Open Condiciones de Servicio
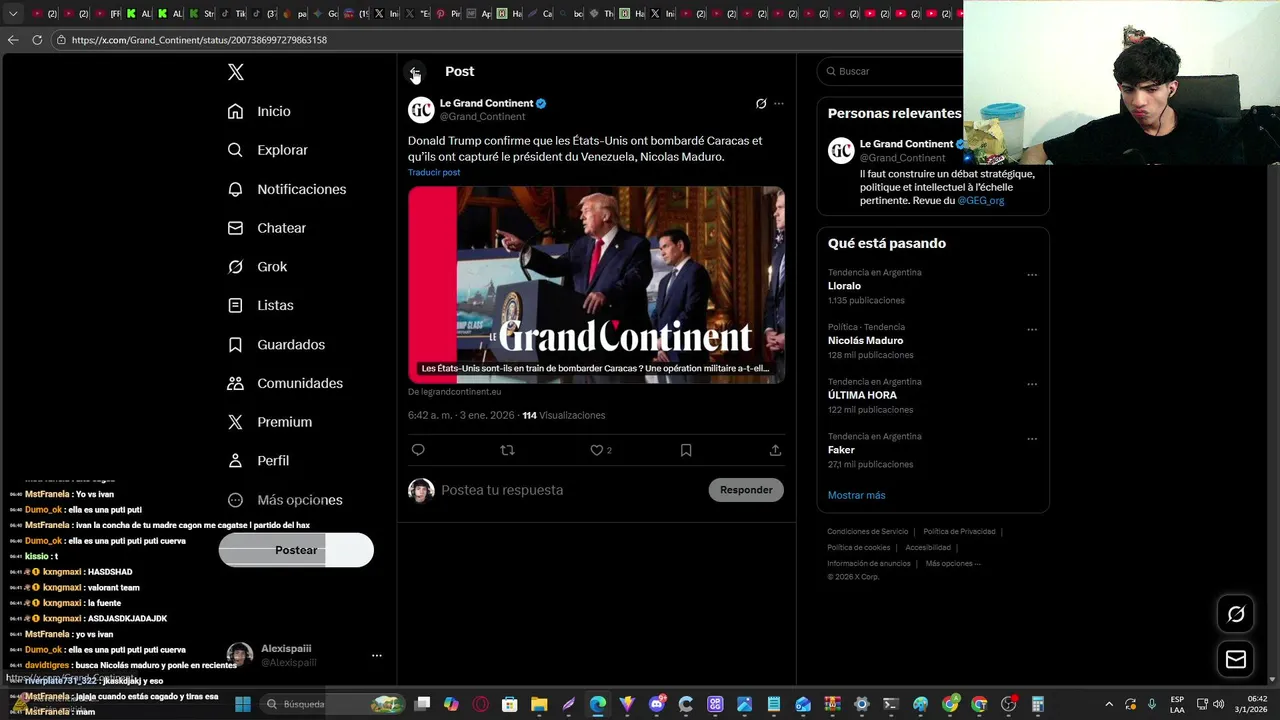Viewport: 1280px width, 720px height. point(867,532)
